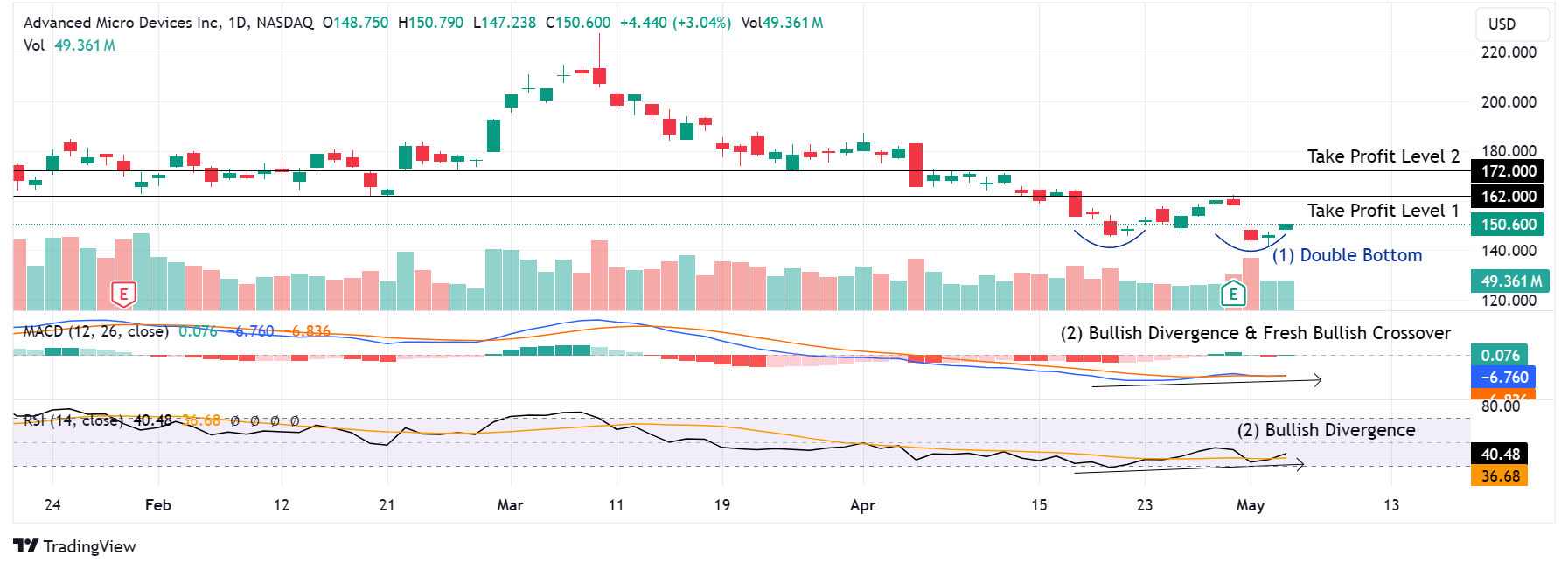This screenshot has height=569, width=1568.
Task: Click the +4.440 (+3.04%) change value
Action: [x=675, y=23]
